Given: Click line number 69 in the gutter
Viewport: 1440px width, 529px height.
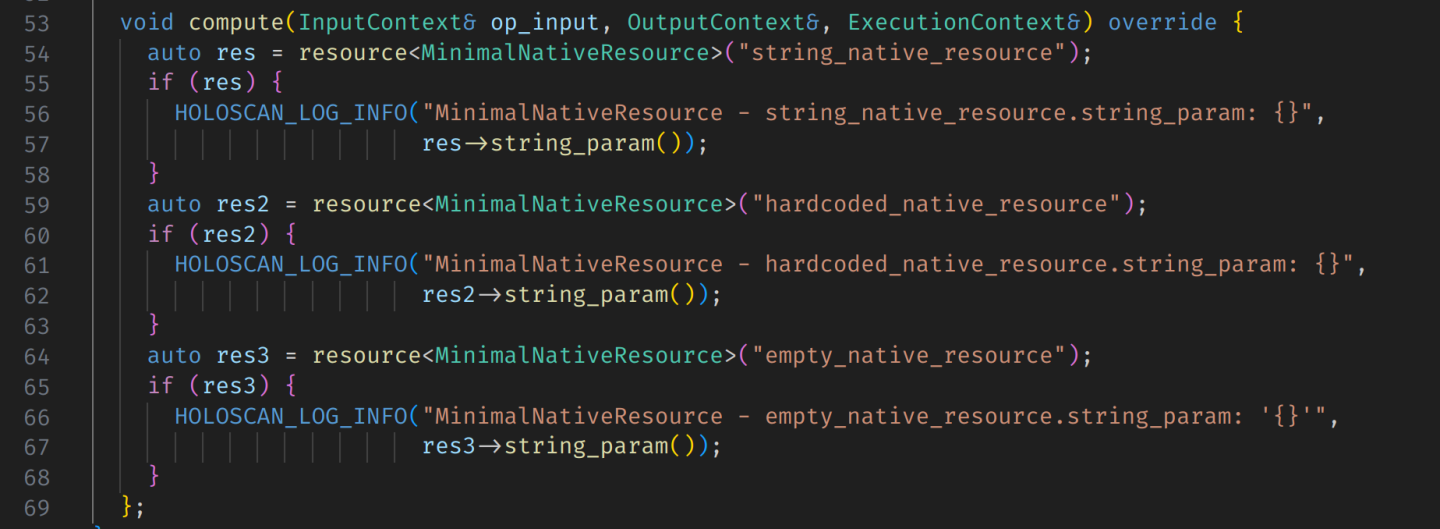Looking at the screenshot, I should coord(36,507).
